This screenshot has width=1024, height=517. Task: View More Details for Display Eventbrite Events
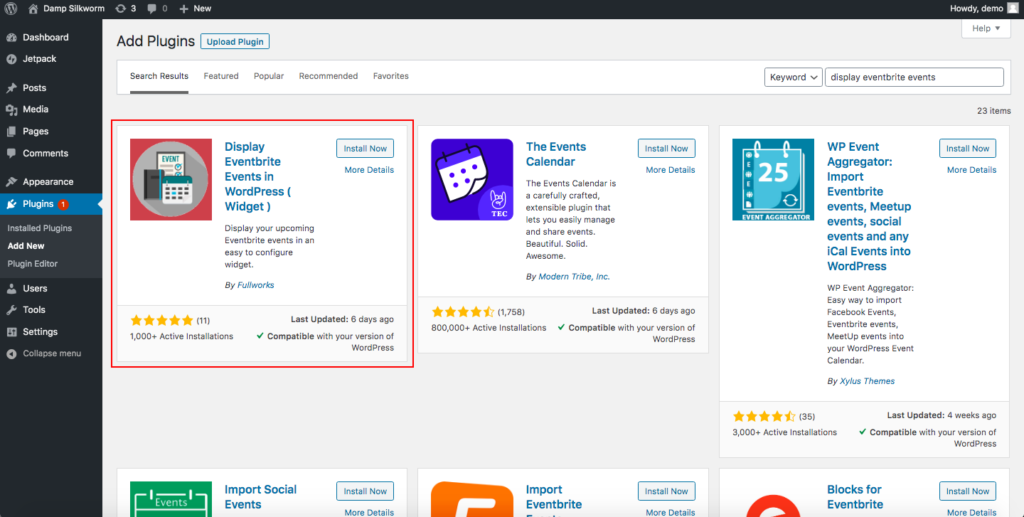[x=369, y=170]
